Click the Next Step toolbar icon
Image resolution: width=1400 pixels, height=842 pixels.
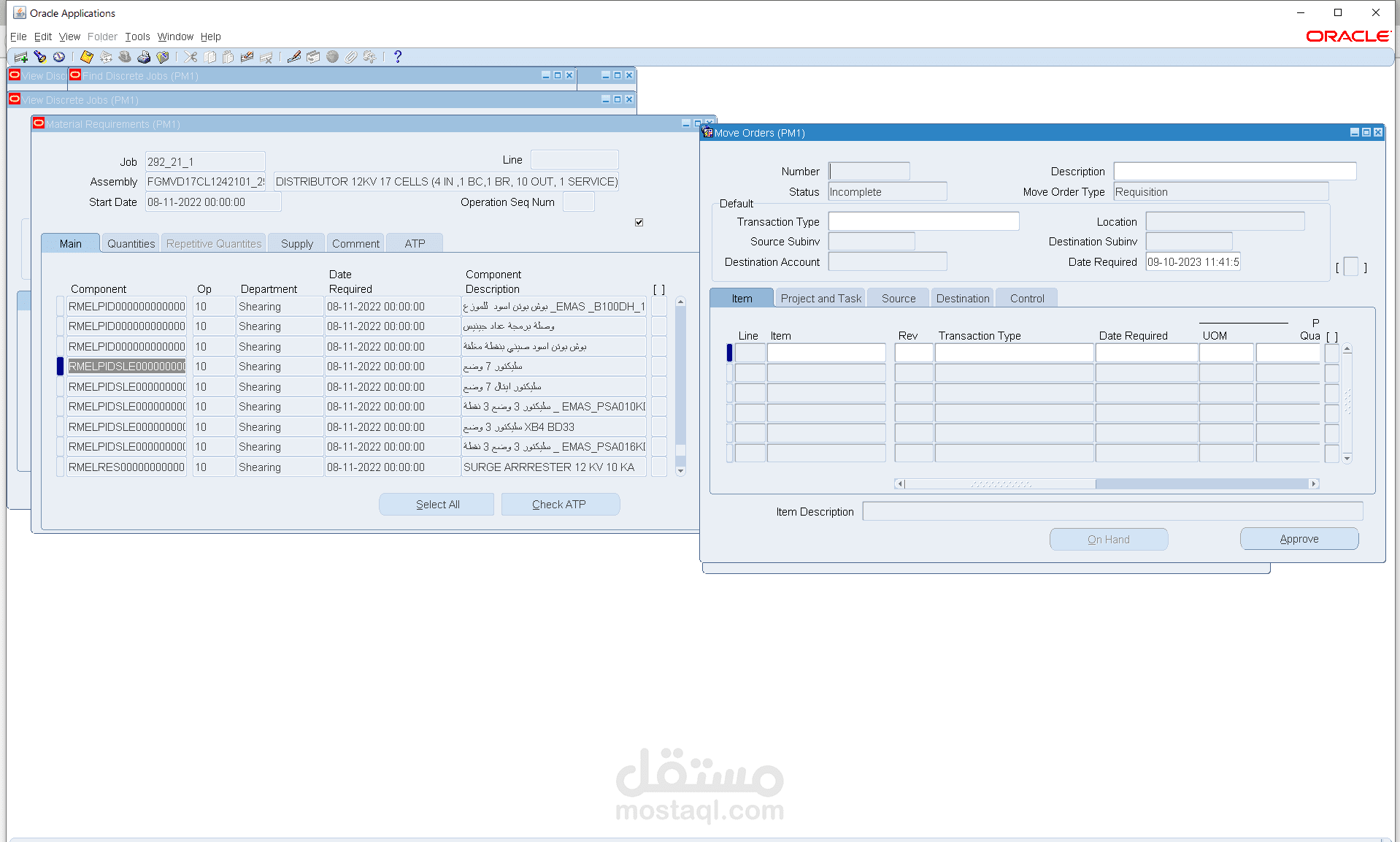[x=106, y=57]
